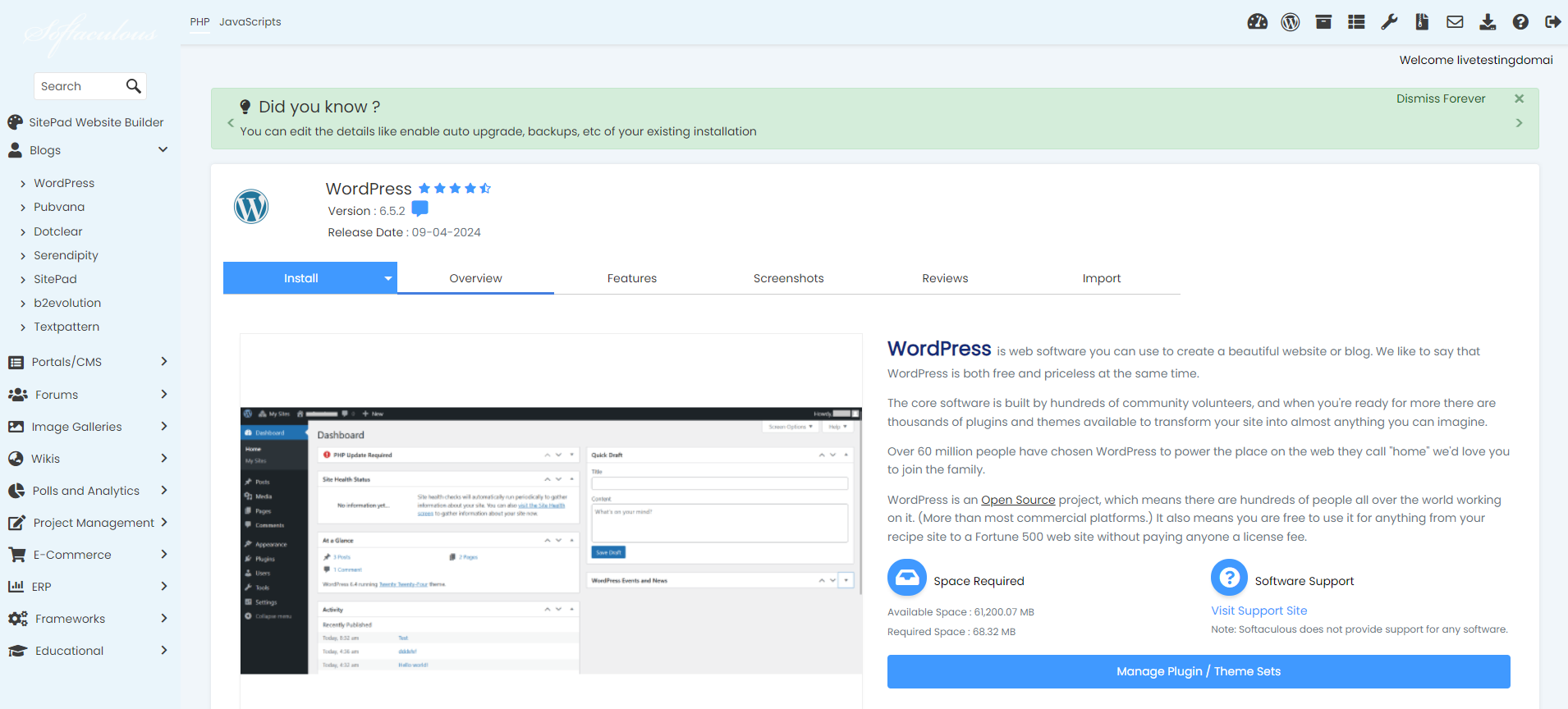Open SitePad in the Blogs list

[x=55, y=279]
